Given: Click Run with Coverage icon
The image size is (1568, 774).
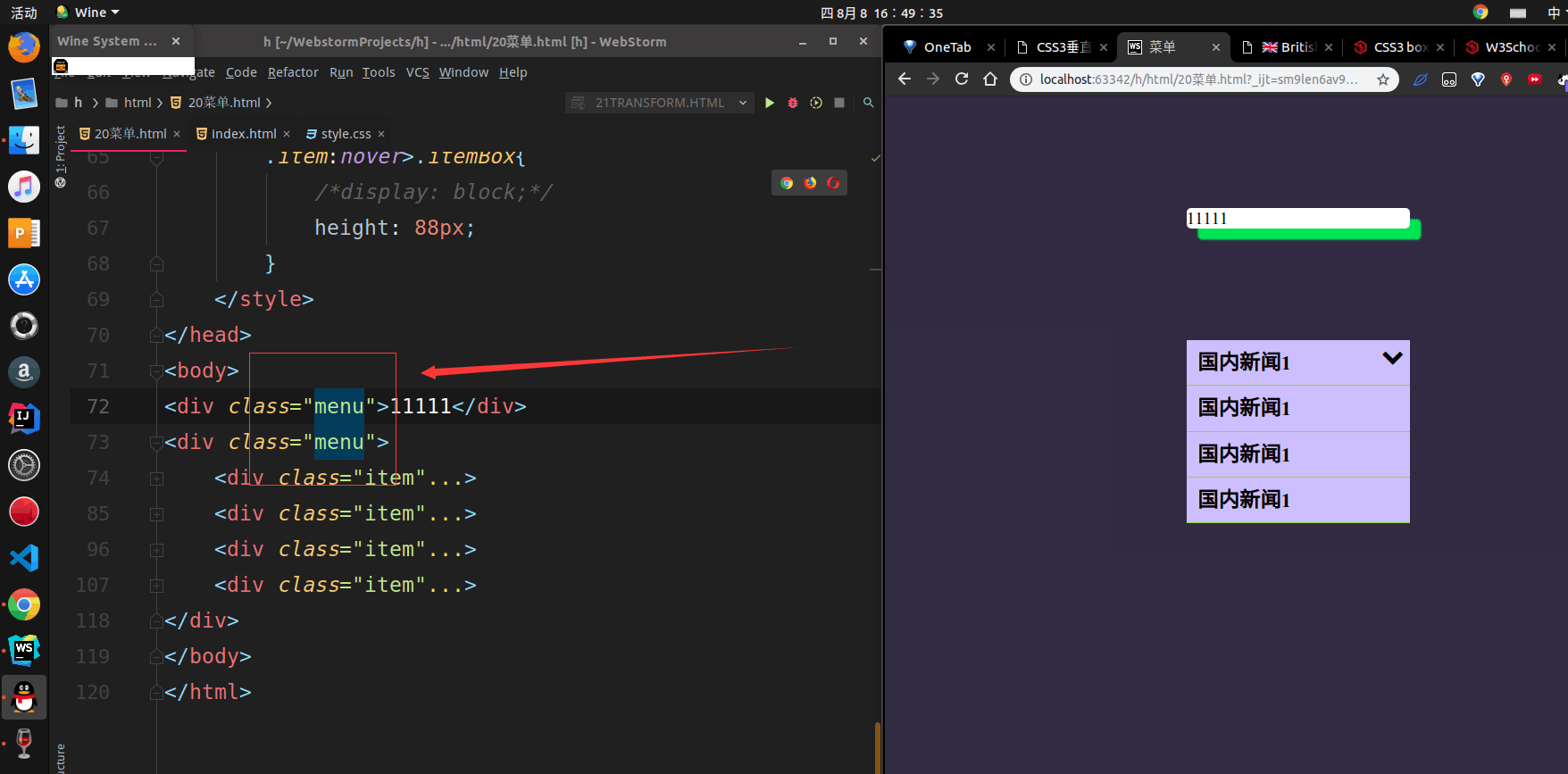Looking at the screenshot, I should point(815,103).
